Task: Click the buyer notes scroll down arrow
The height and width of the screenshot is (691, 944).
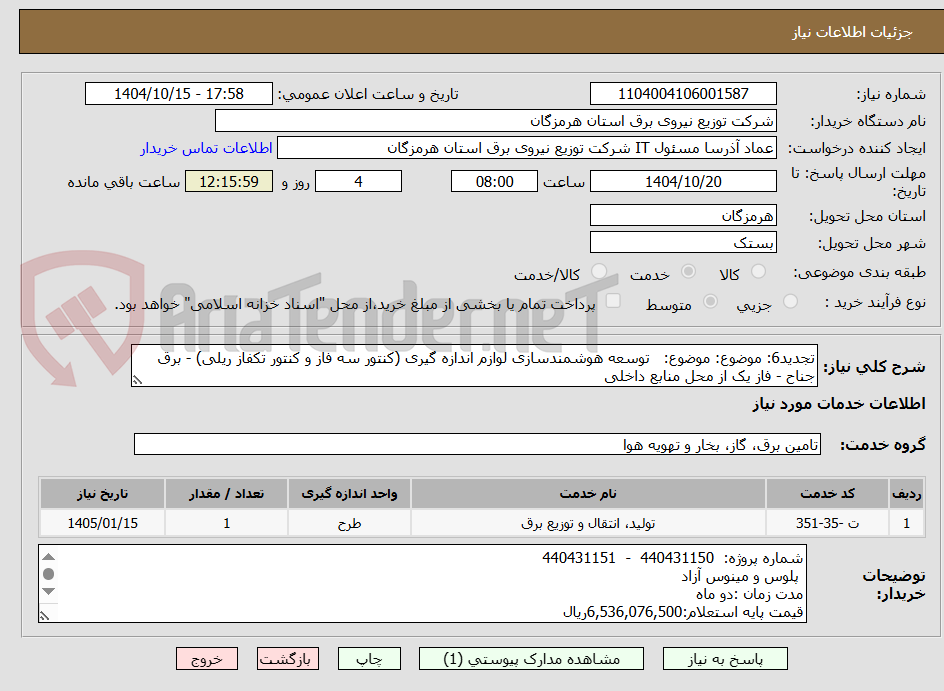Action: [49, 591]
